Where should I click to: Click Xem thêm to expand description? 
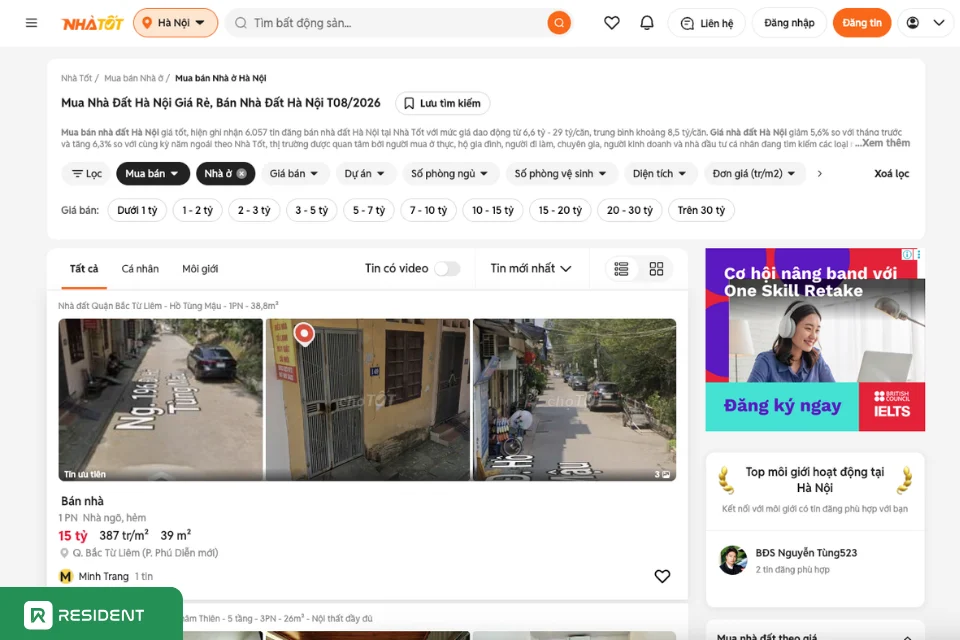coord(885,143)
